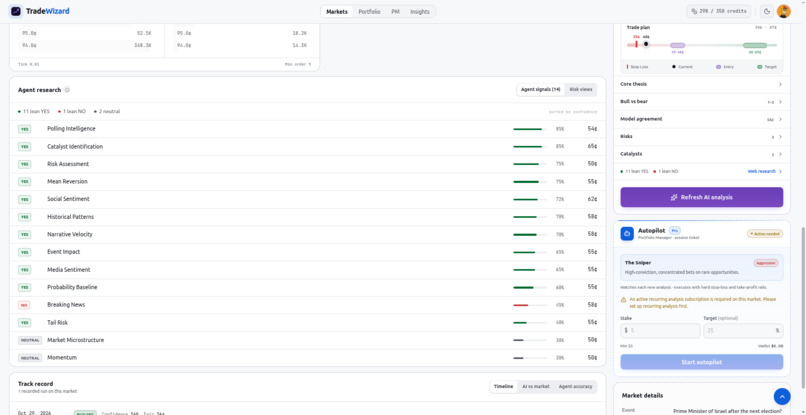Click the Aggressive risk tag
The image size is (806, 415).
pyautogui.click(x=766, y=263)
